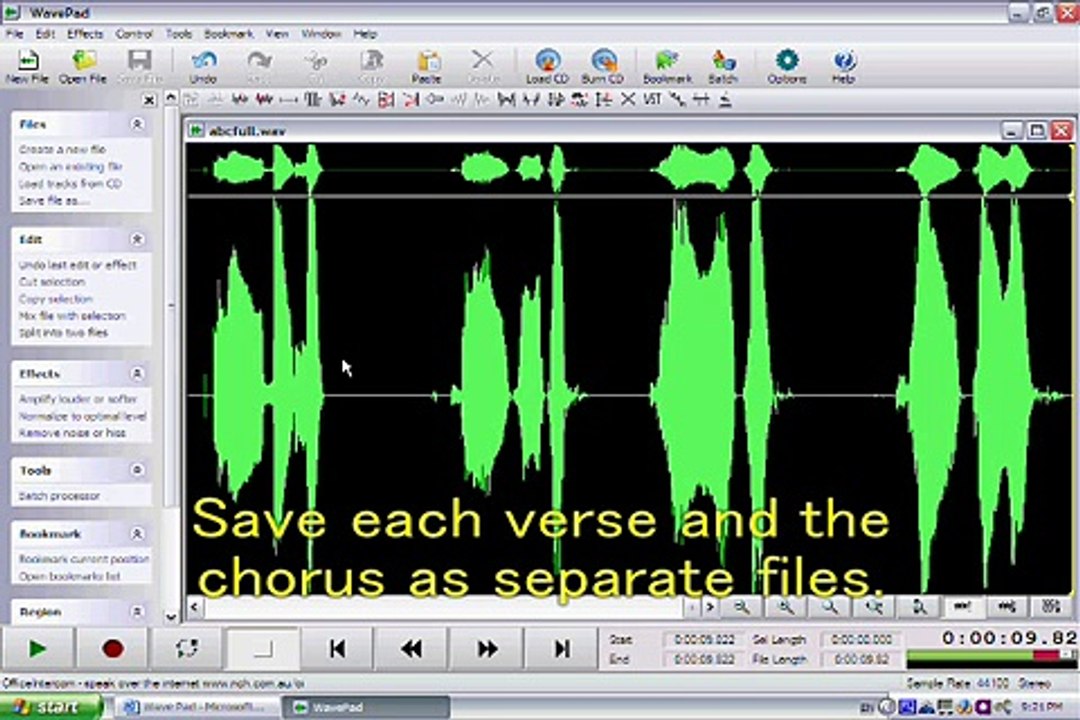Click the waveform overview strip at top
Viewport: 1080px width, 720px height.
pyautogui.click(x=629, y=169)
